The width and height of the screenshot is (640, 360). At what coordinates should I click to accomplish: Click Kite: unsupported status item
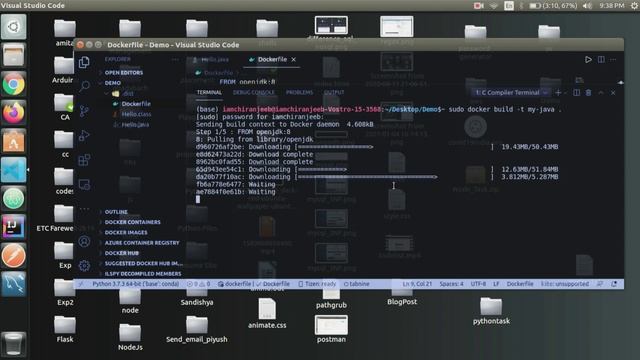[x=564, y=284]
